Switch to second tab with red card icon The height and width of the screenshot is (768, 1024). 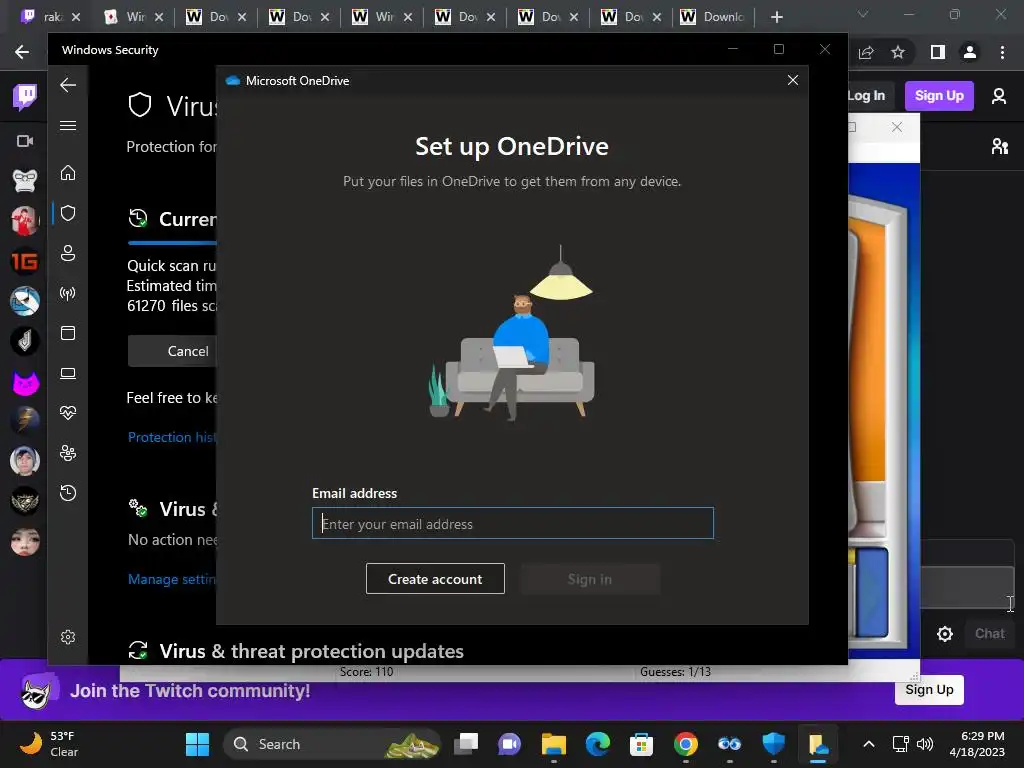click(134, 17)
